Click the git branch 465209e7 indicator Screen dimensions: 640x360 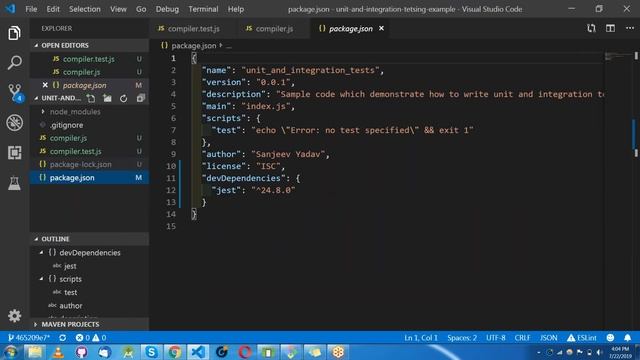(29, 338)
